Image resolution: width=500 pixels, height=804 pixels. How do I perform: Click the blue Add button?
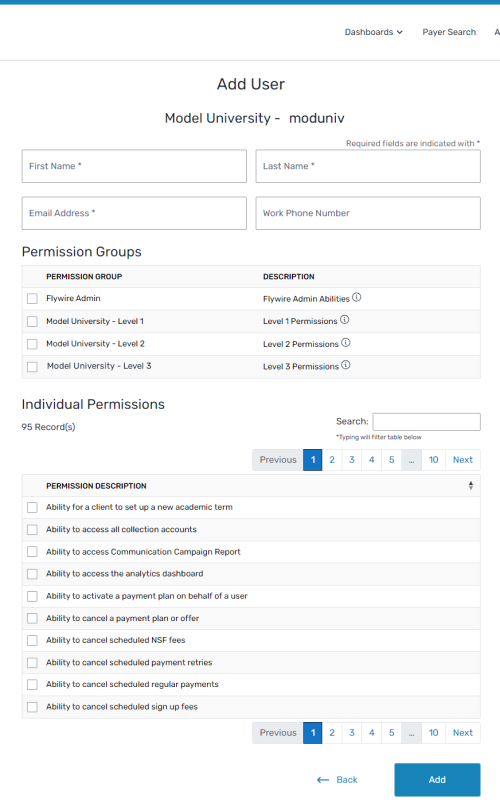[437, 779]
